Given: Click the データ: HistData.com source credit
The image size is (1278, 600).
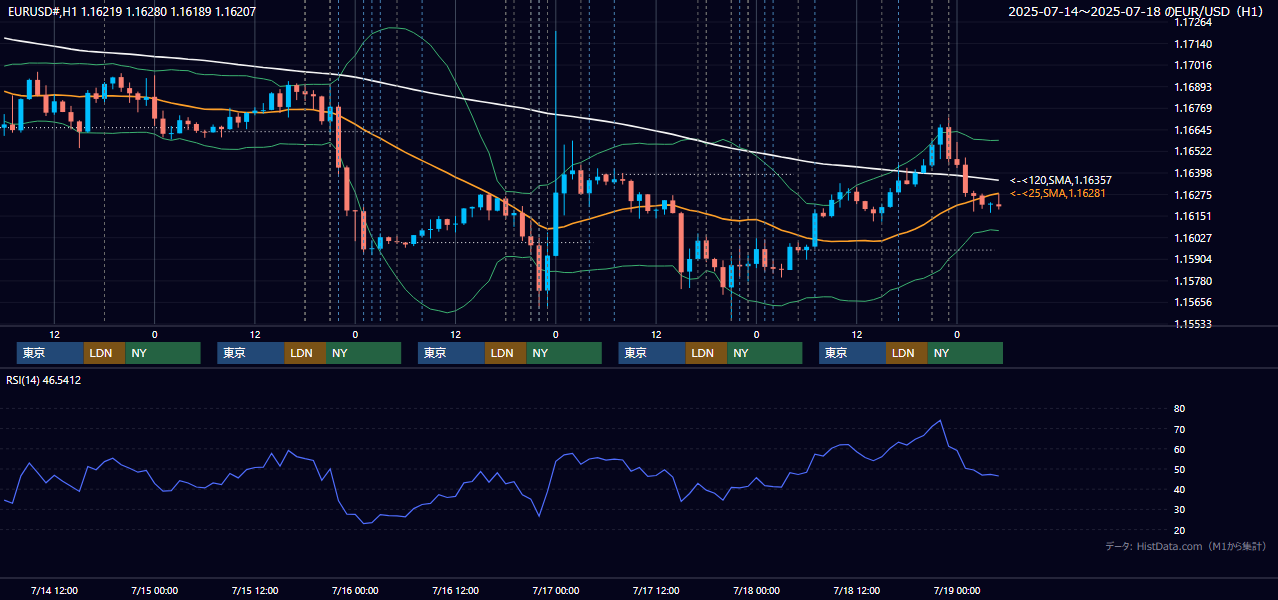Looking at the screenshot, I should click(x=1185, y=546).
